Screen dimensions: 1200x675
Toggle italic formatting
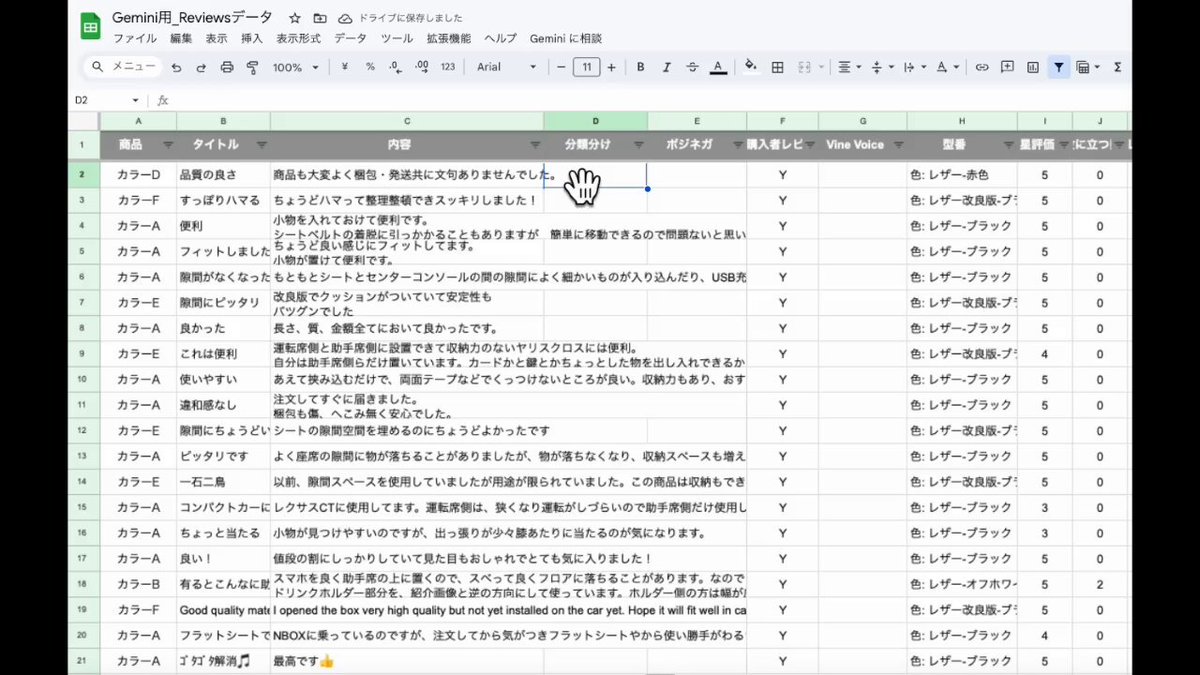point(666,67)
